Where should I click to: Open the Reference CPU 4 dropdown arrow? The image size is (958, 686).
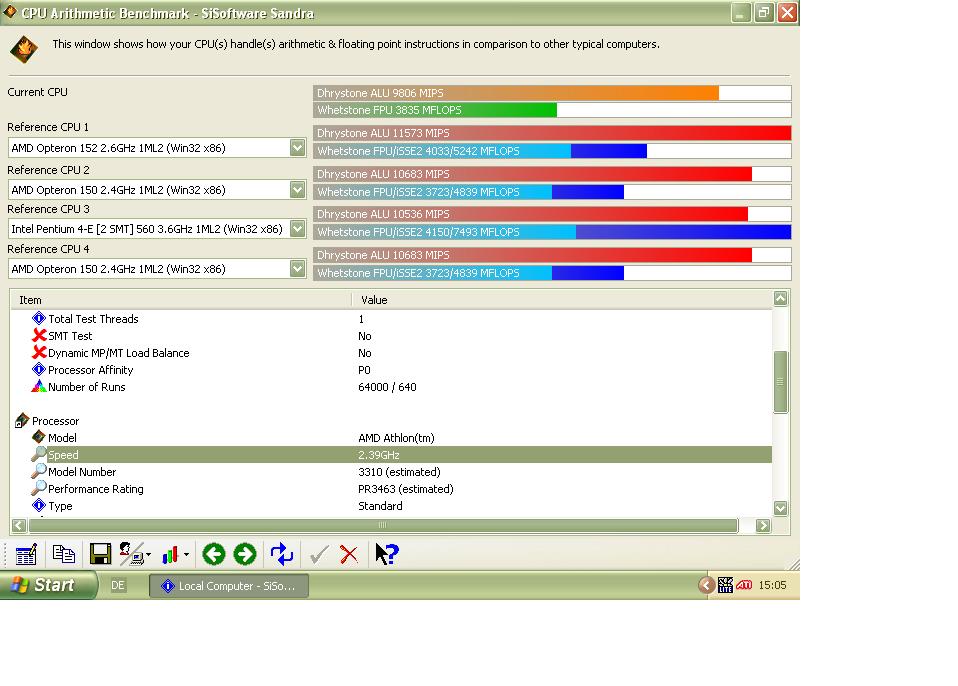[298, 268]
